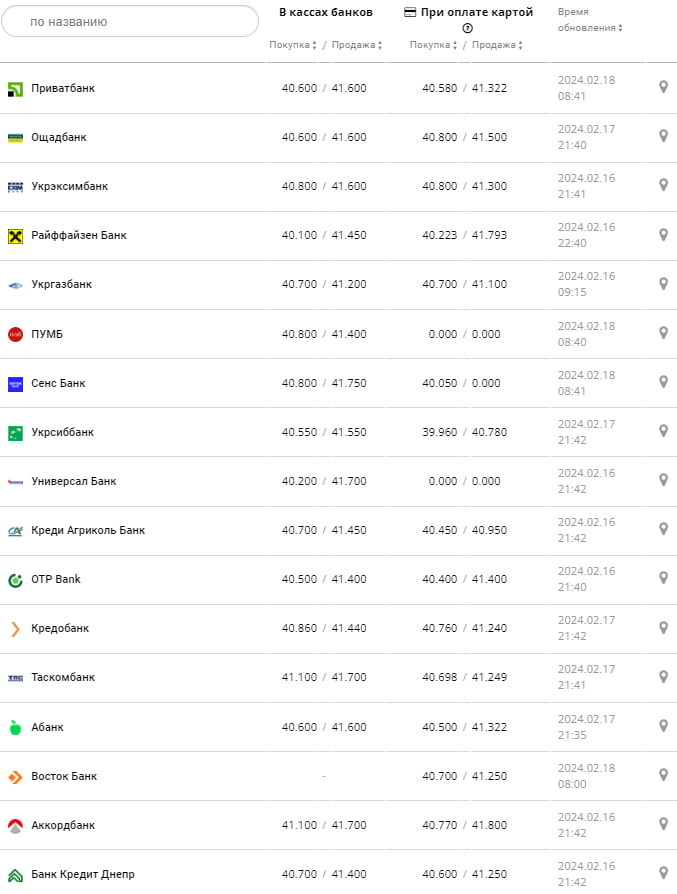Image resolution: width=677 pixels, height=894 pixels.
Task: Click the help question mark under card payment
Action: click(x=467, y=28)
